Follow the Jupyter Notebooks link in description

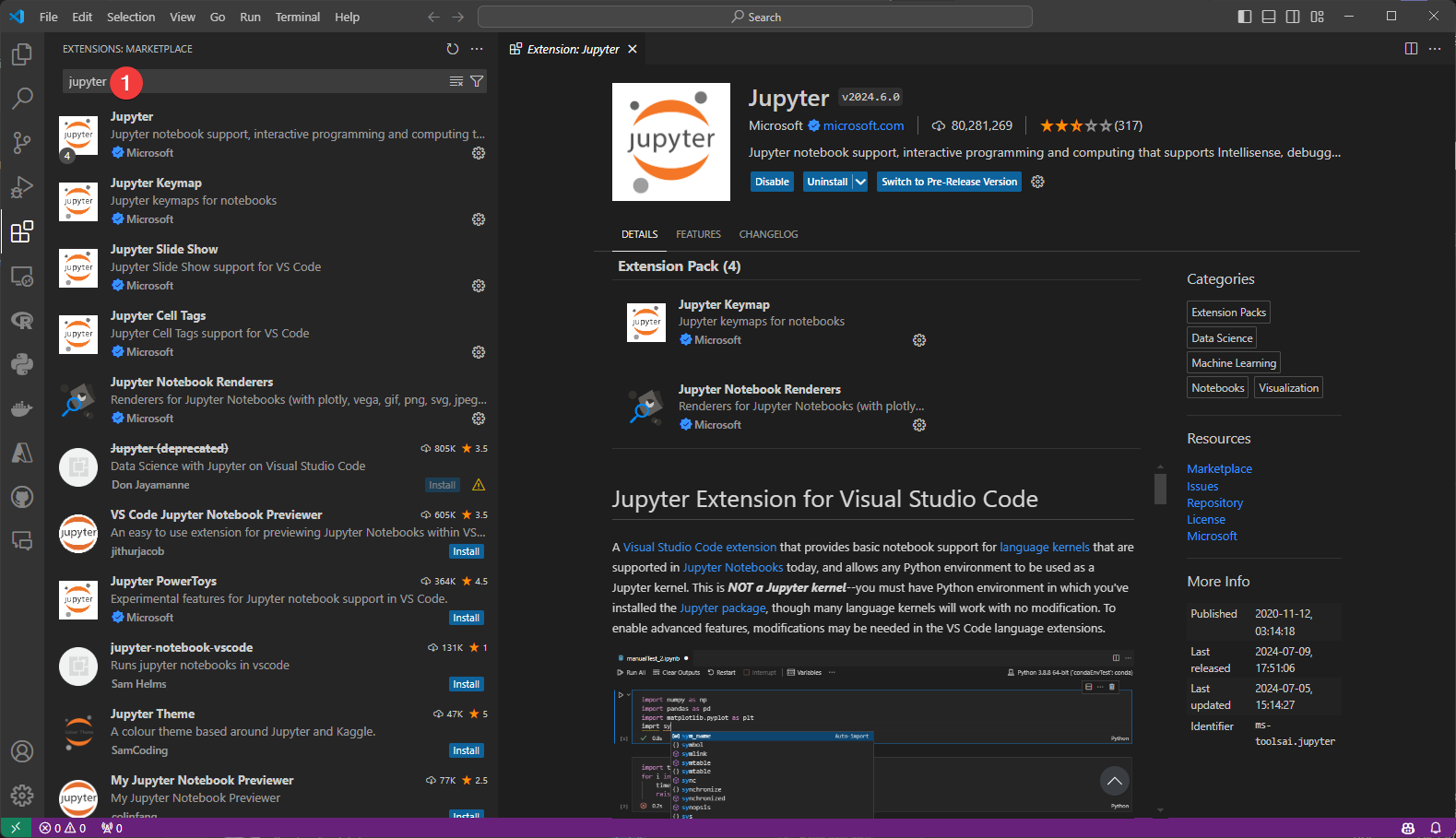click(733, 567)
